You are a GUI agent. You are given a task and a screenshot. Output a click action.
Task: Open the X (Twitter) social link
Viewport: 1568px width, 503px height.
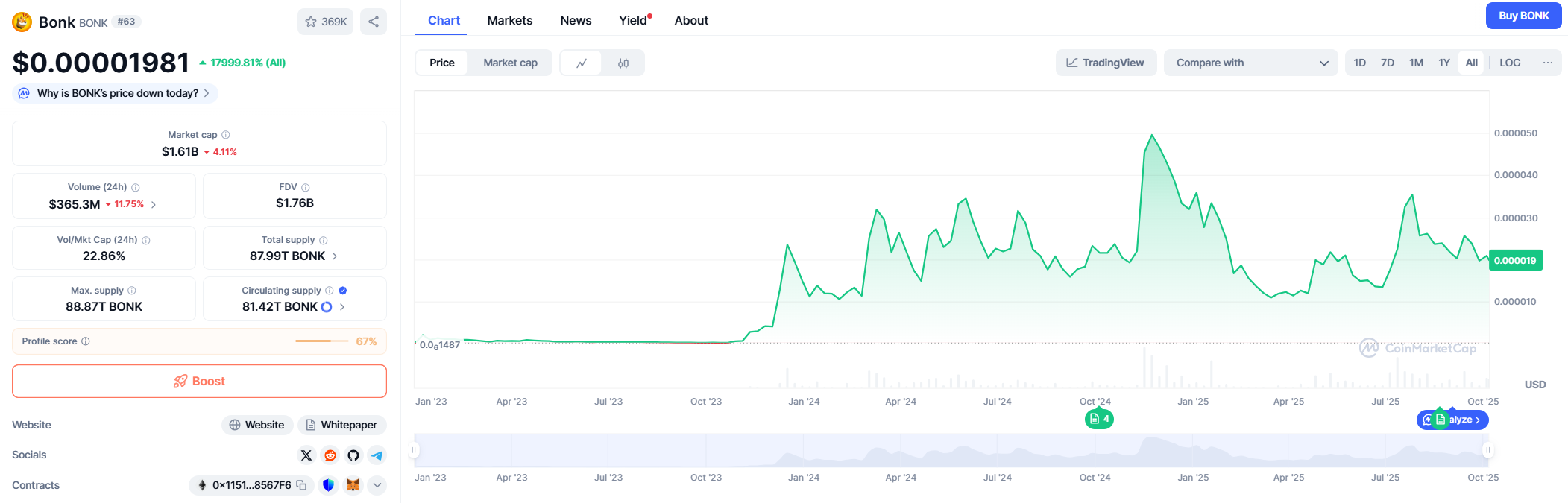[306, 455]
